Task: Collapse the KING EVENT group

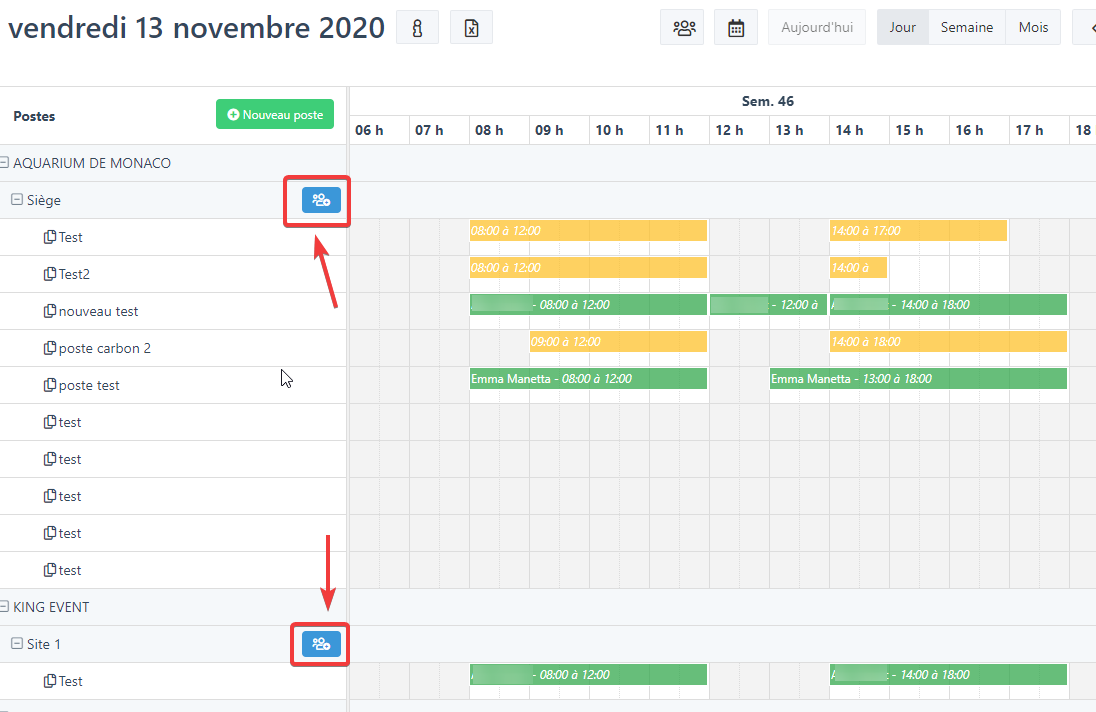Action: pos(5,607)
